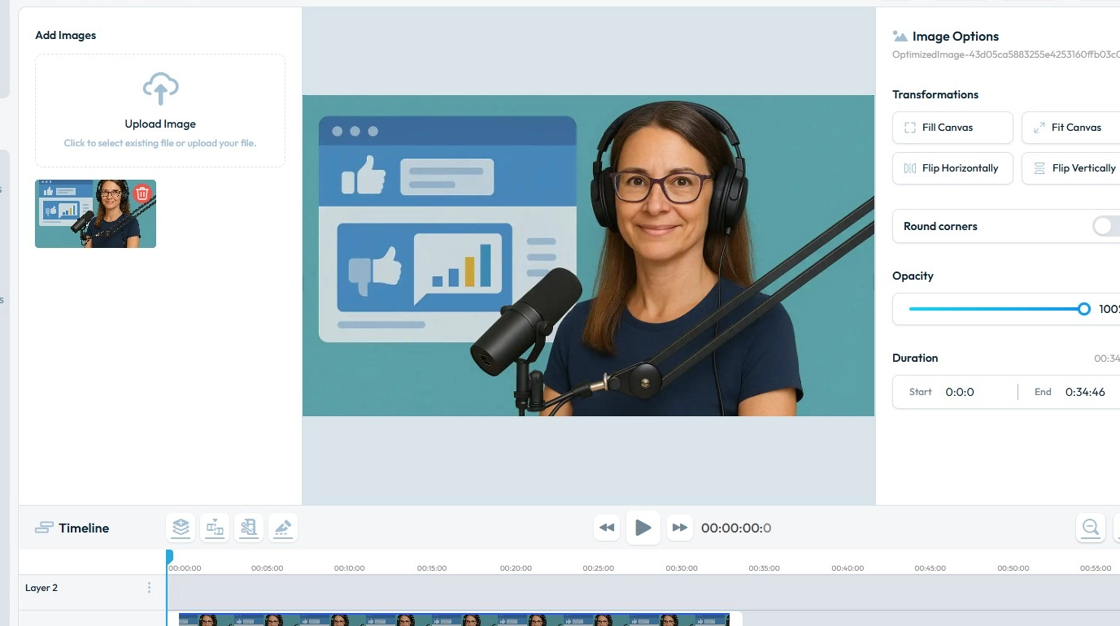Screen dimensions: 1120x626
Task: Toggle the Round corners switch
Action: [x=1106, y=226]
